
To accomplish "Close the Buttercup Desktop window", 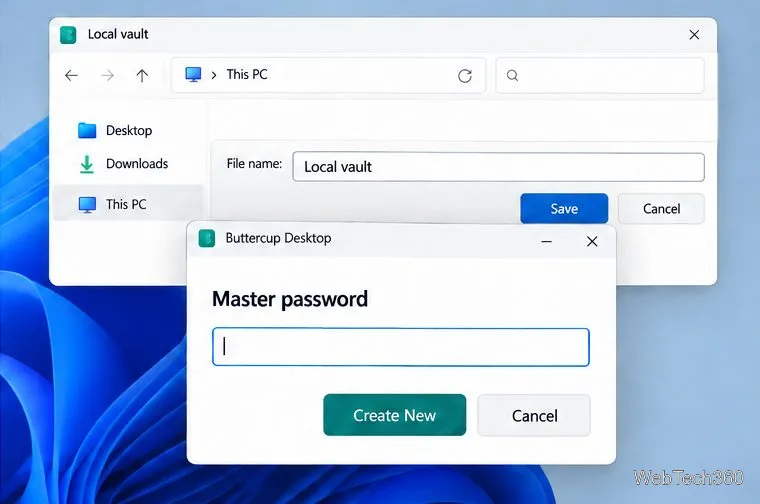I will tap(592, 241).
